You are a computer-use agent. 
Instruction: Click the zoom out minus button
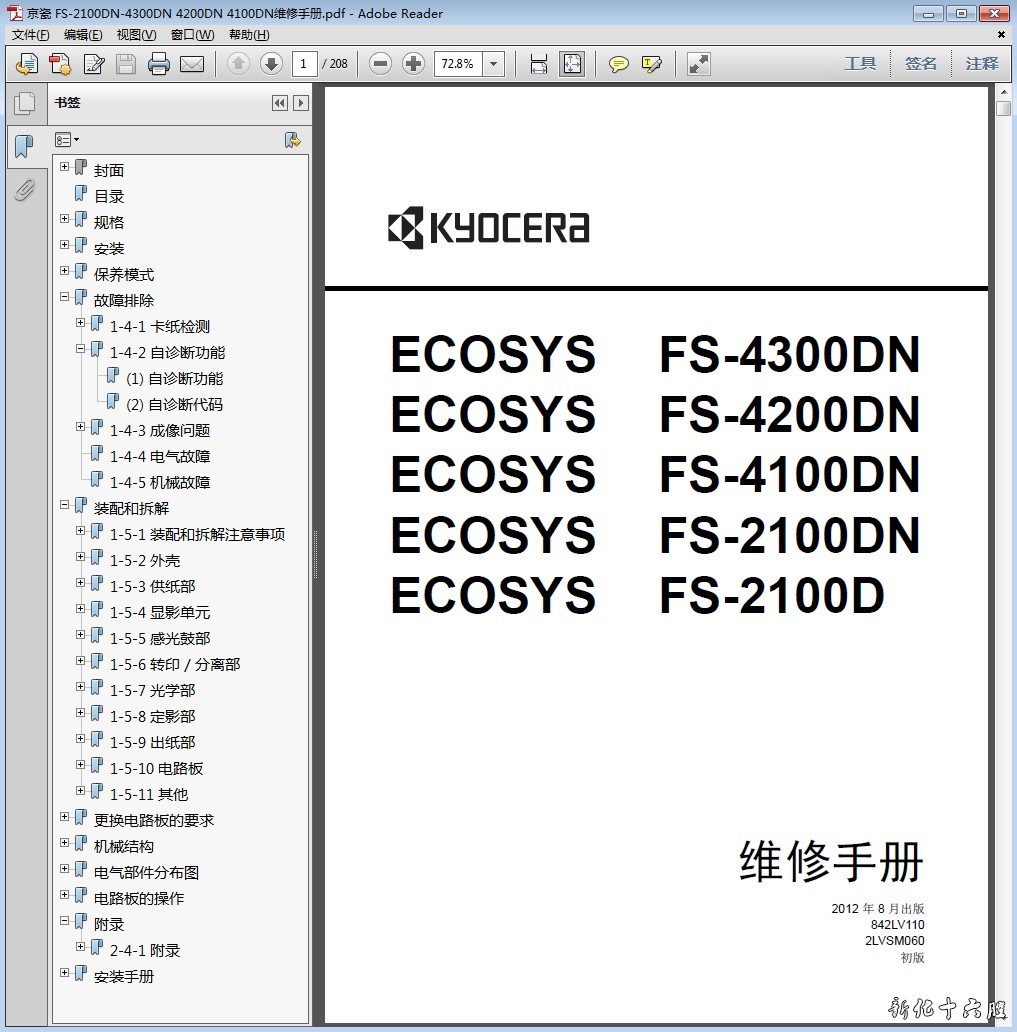(x=380, y=64)
